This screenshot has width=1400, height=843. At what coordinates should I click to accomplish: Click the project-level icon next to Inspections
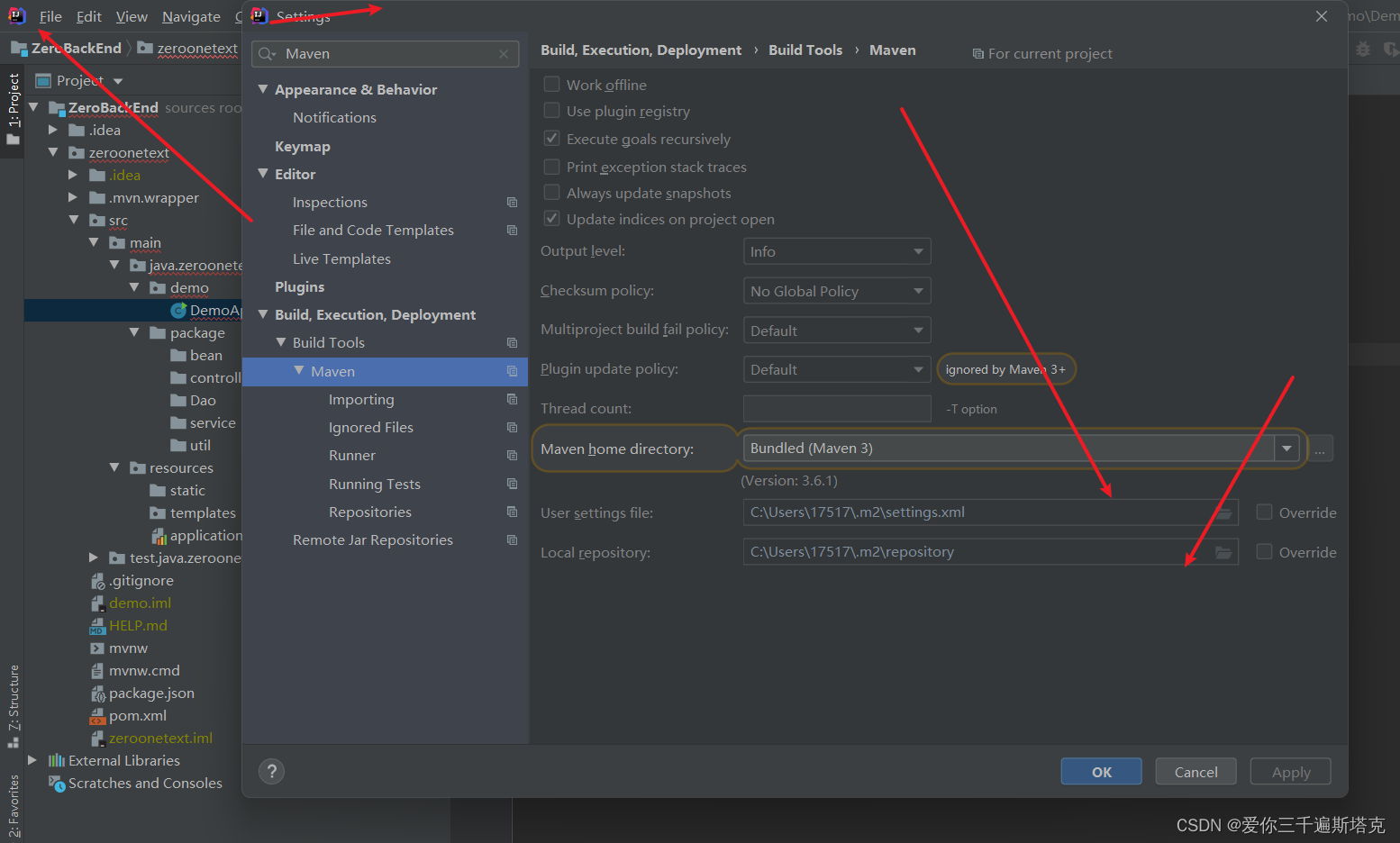pos(512,203)
